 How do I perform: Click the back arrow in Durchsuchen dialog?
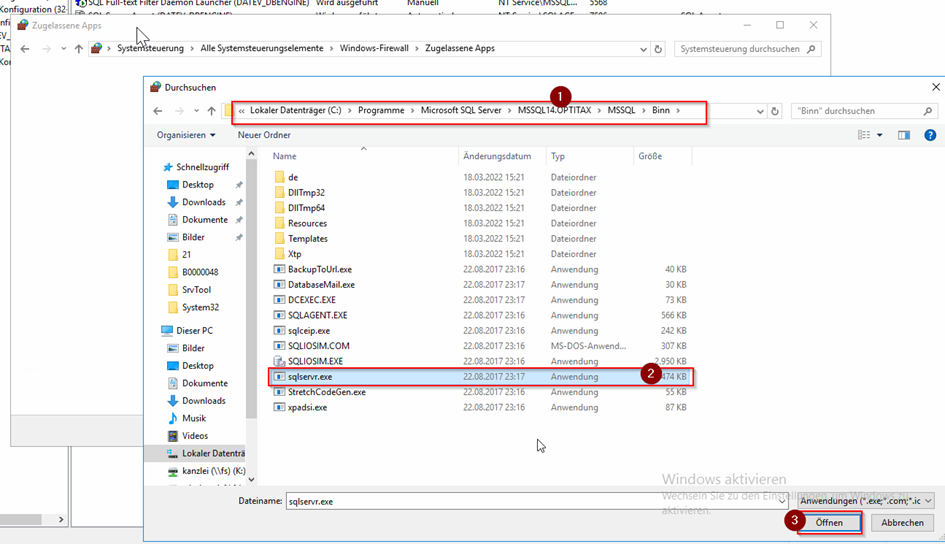(x=157, y=111)
